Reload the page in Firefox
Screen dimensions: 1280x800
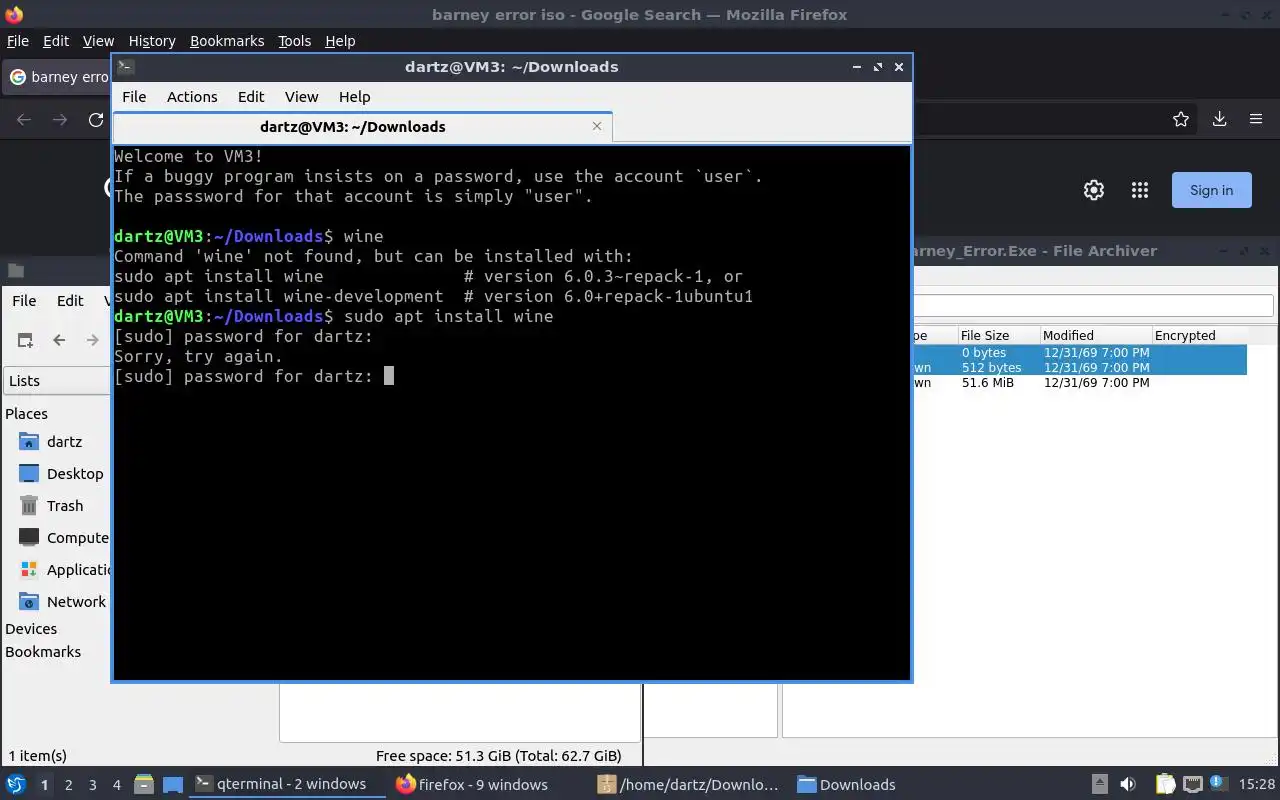pos(96,119)
